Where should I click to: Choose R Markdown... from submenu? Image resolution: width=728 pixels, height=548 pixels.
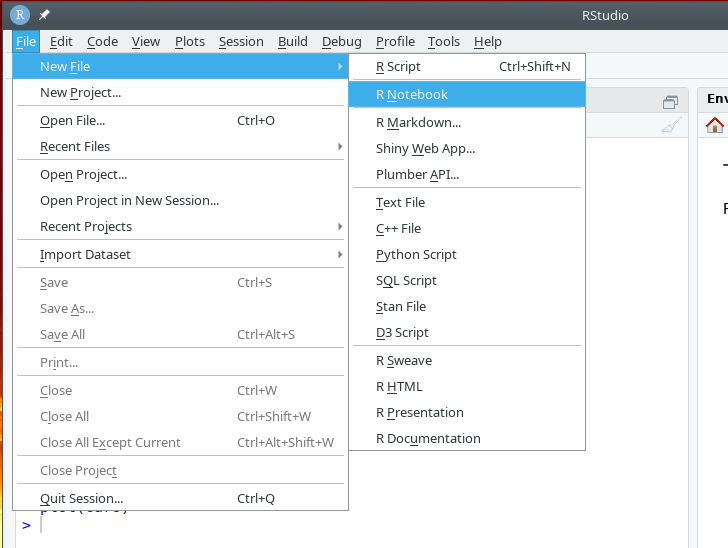coord(467,123)
